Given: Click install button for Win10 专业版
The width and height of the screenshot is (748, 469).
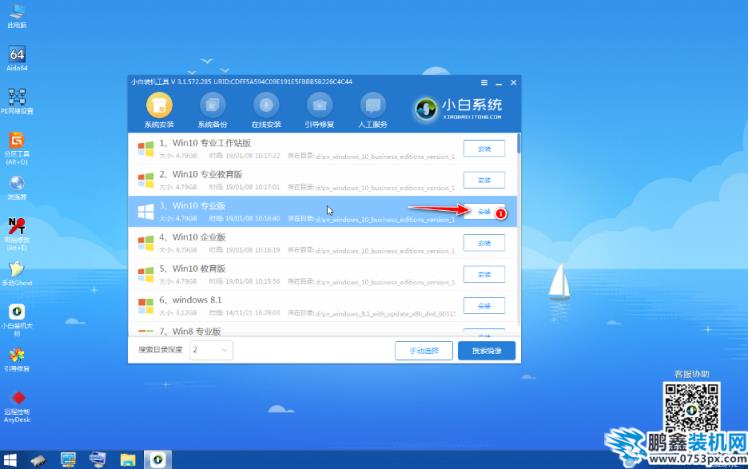Looking at the screenshot, I should point(484,212).
